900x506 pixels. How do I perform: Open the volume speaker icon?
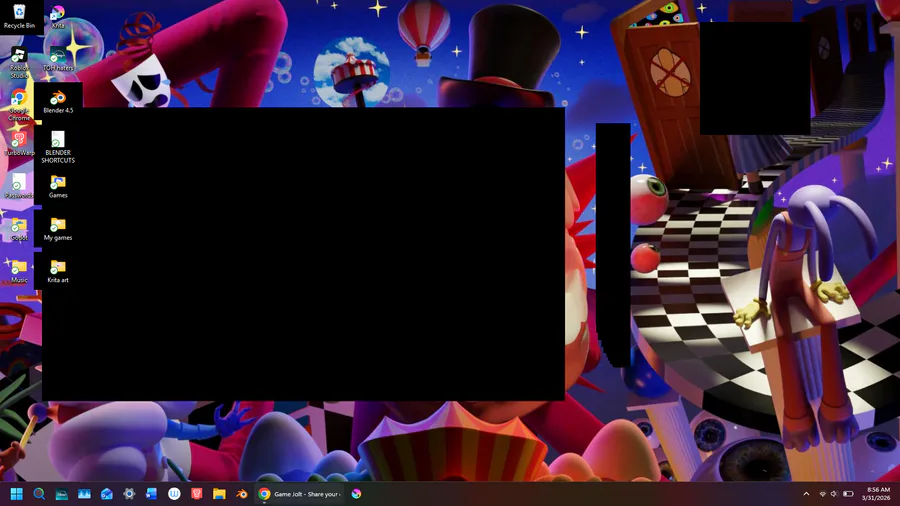pyautogui.click(x=835, y=494)
